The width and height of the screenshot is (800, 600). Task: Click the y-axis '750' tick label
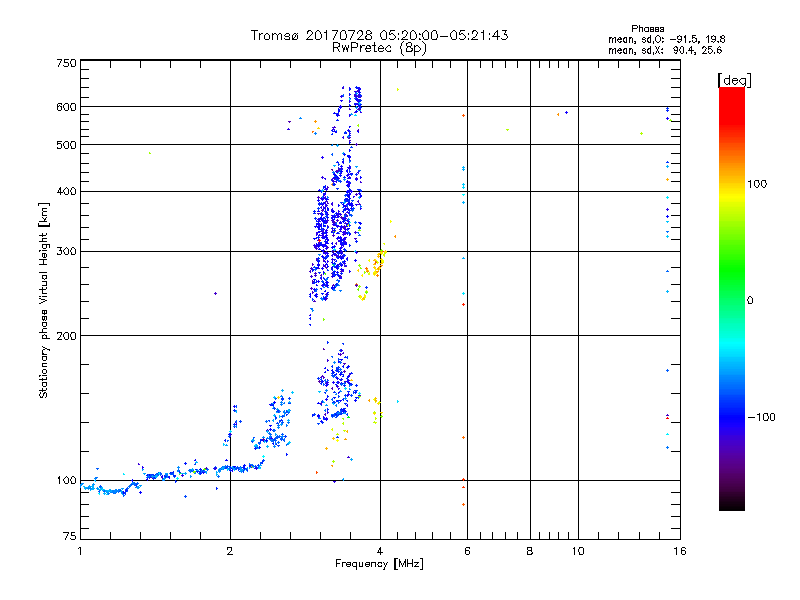tap(66, 63)
